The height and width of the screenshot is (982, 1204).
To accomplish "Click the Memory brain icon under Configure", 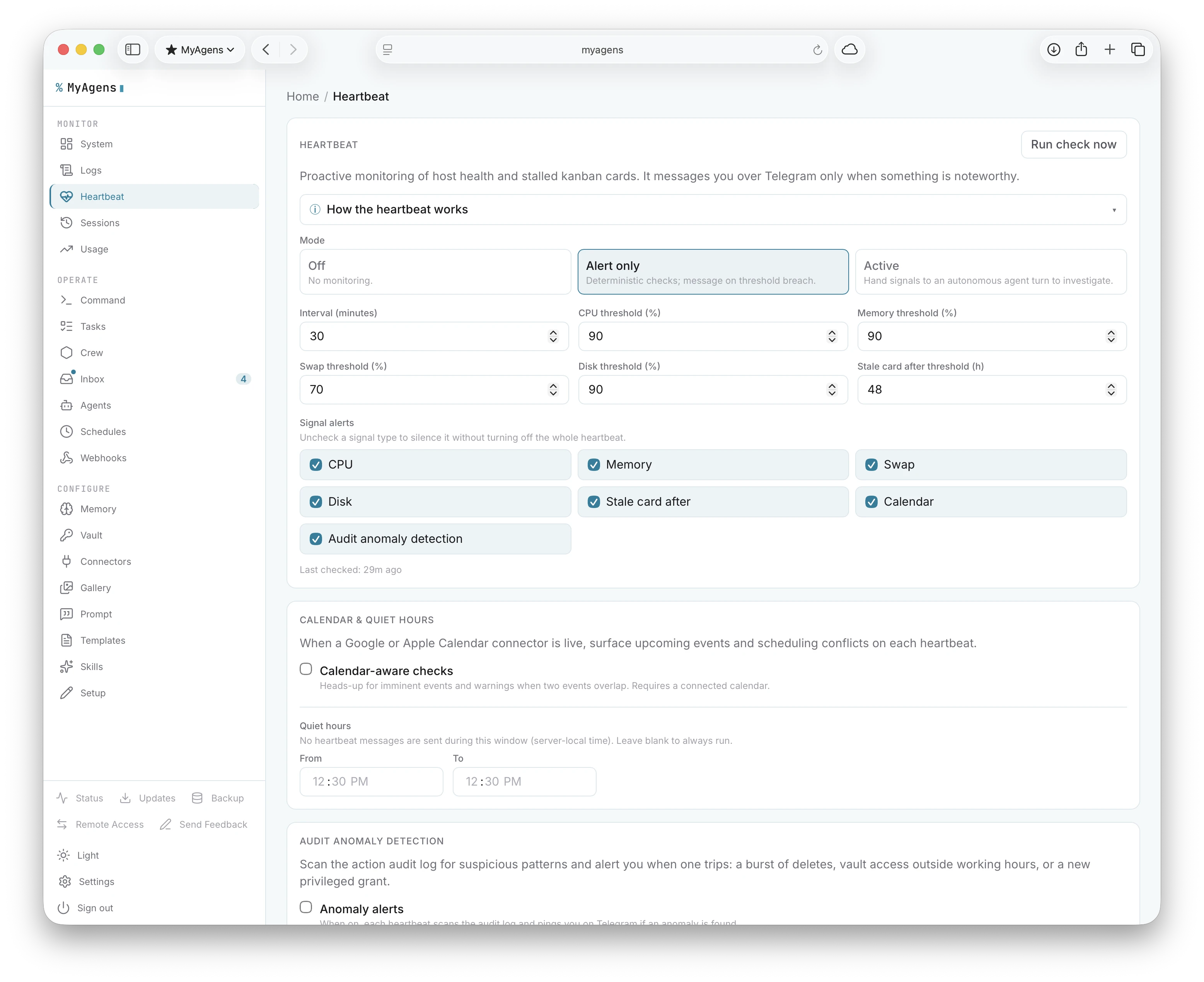I will tap(66, 509).
